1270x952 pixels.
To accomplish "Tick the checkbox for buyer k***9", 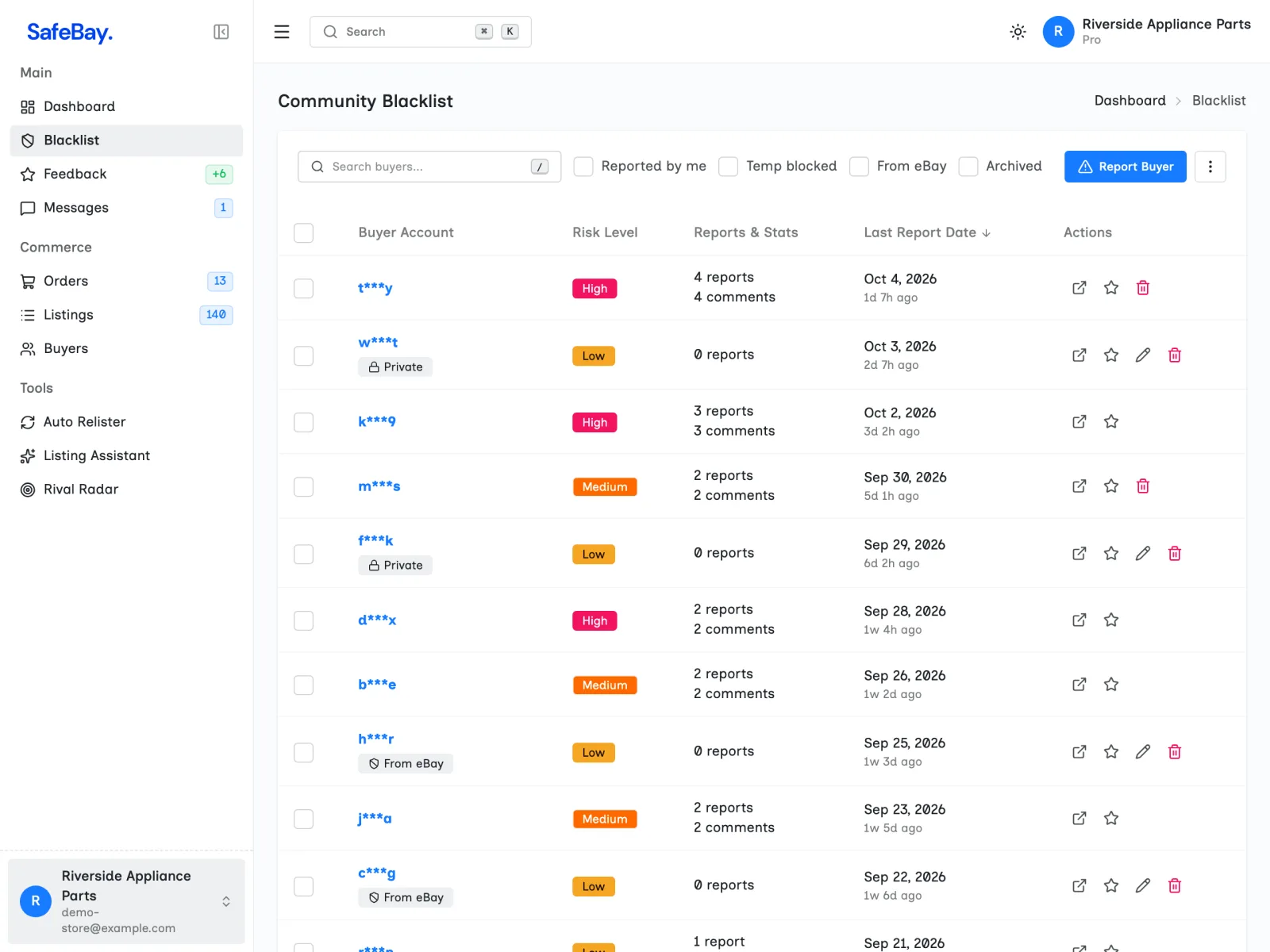I will (x=303, y=422).
